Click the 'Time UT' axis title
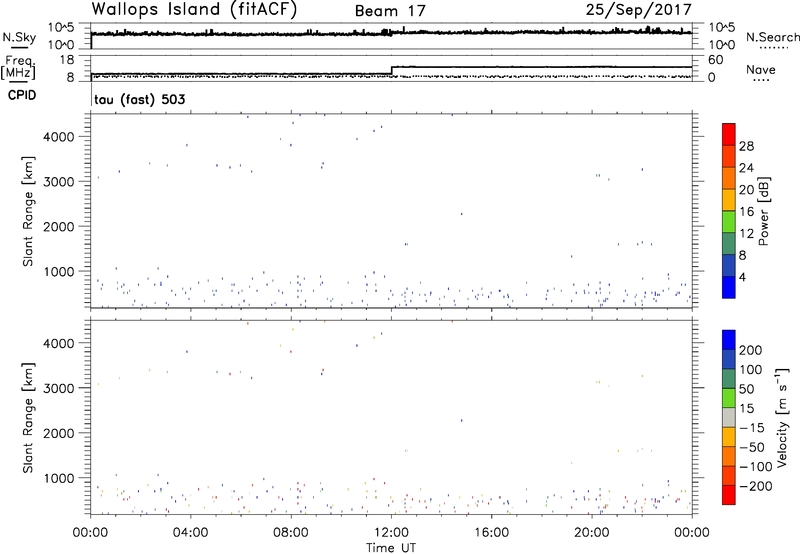 tap(391, 548)
